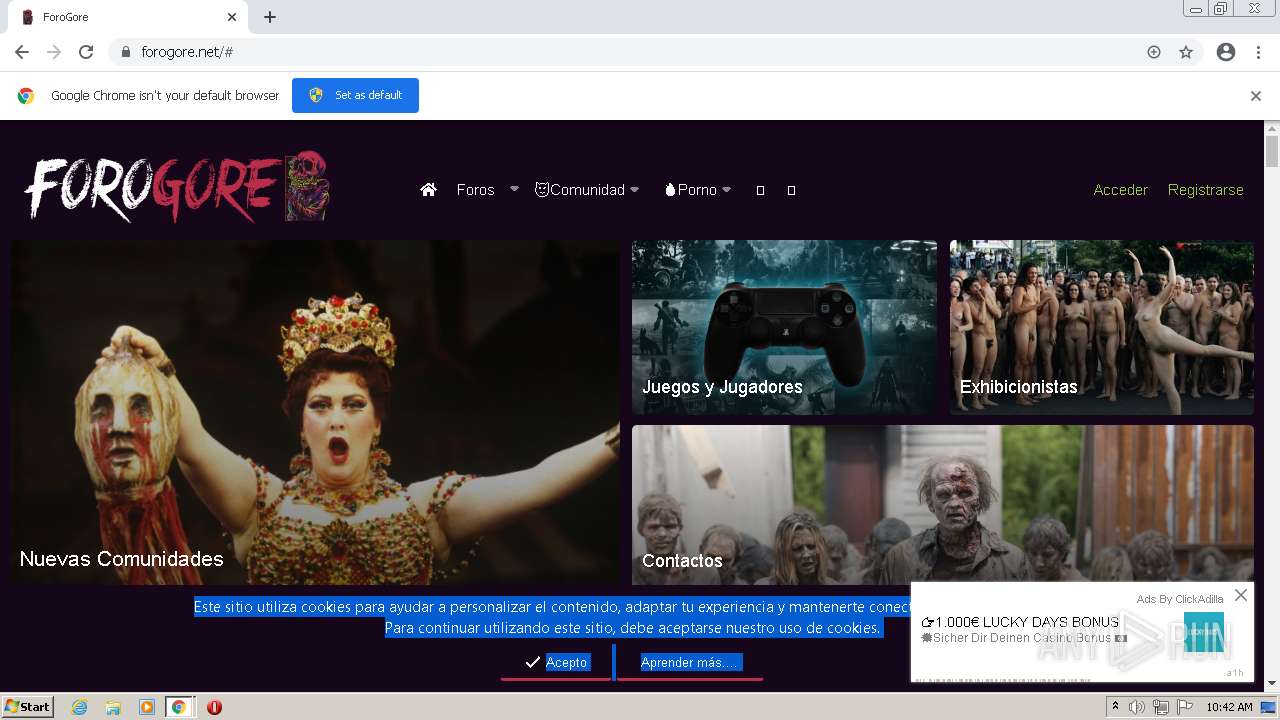
Task: Open the Action Center flag icon
Action: coord(1185,707)
